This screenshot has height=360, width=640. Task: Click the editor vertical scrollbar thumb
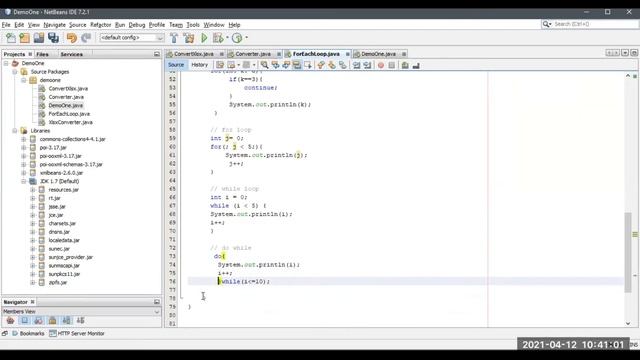tap(628, 252)
